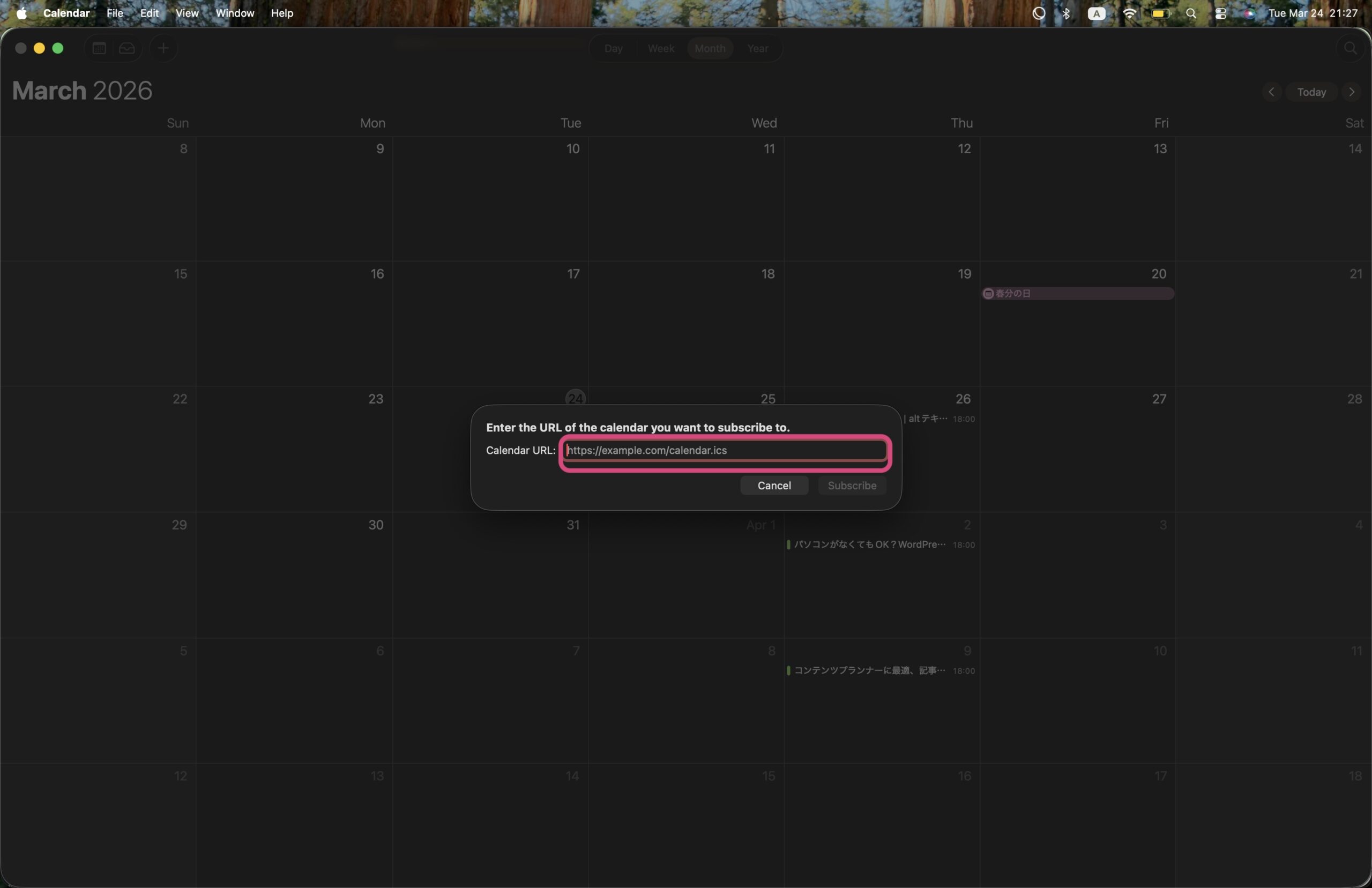Screen dimensions: 1372x888
Task: Open the File menu
Action: click(x=115, y=13)
